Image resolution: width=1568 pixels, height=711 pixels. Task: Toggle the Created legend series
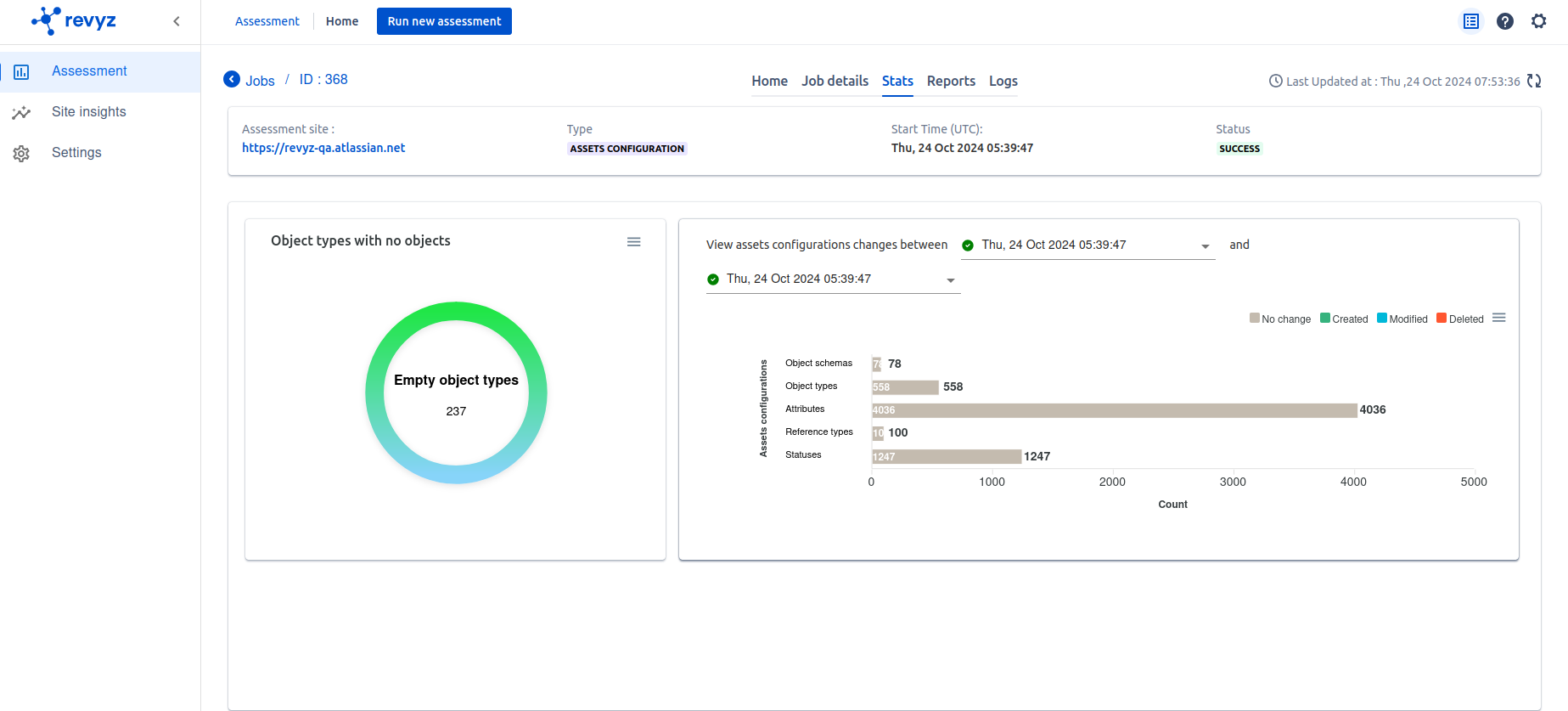[1344, 319]
